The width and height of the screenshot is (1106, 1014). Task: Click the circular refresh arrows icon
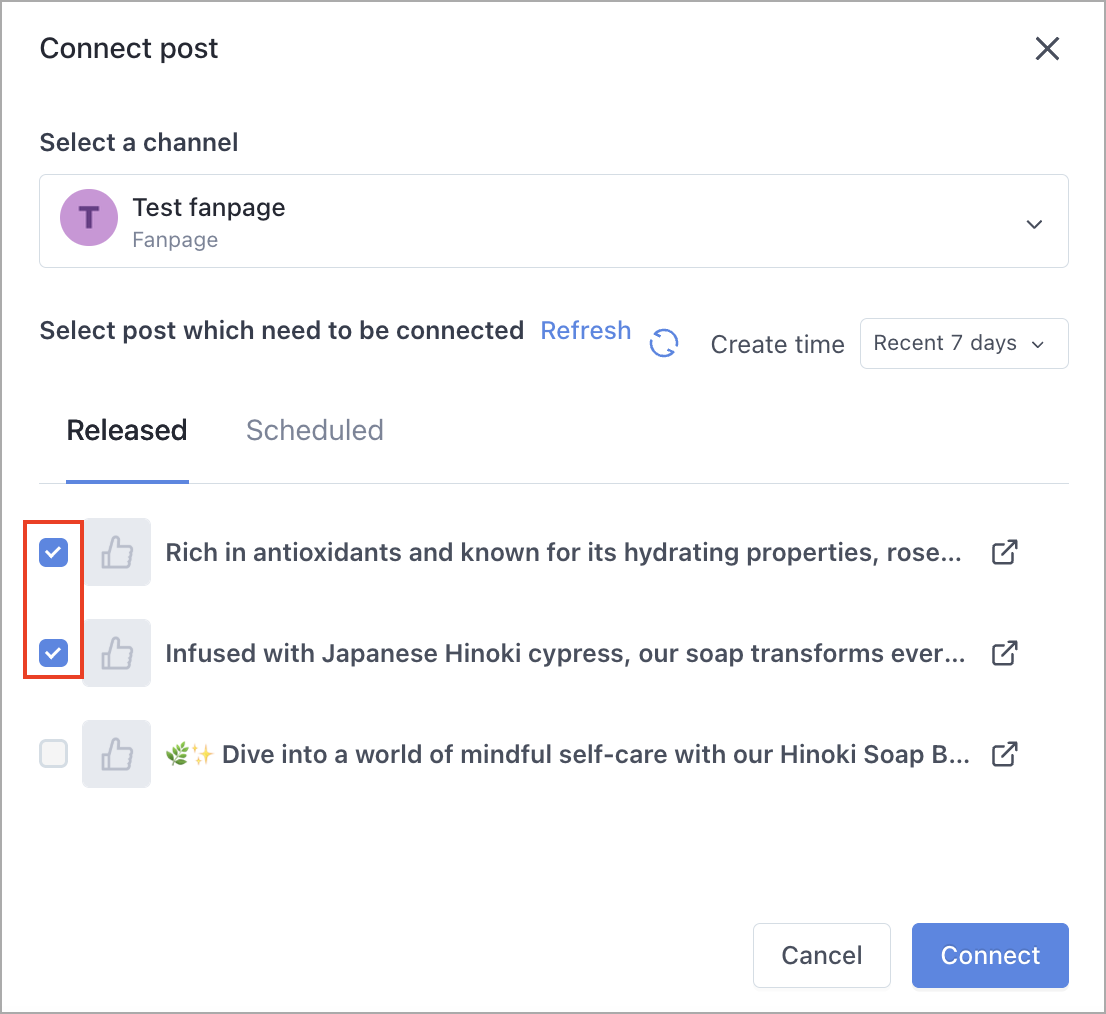pyautogui.click(x=664, y=343)
